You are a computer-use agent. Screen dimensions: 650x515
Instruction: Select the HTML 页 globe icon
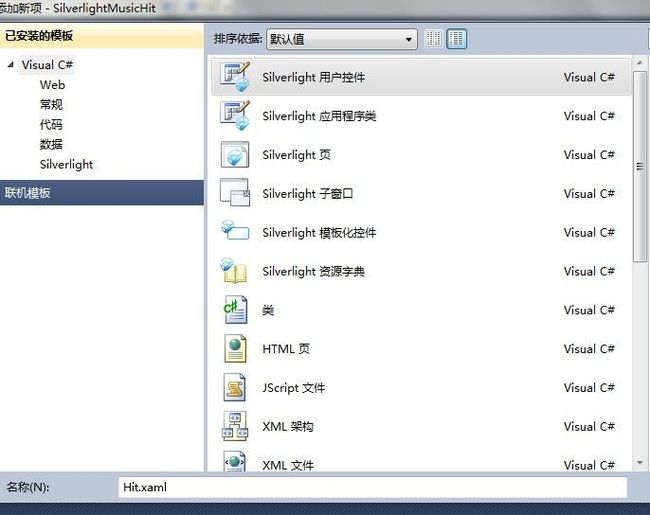[x=235, y=349]
